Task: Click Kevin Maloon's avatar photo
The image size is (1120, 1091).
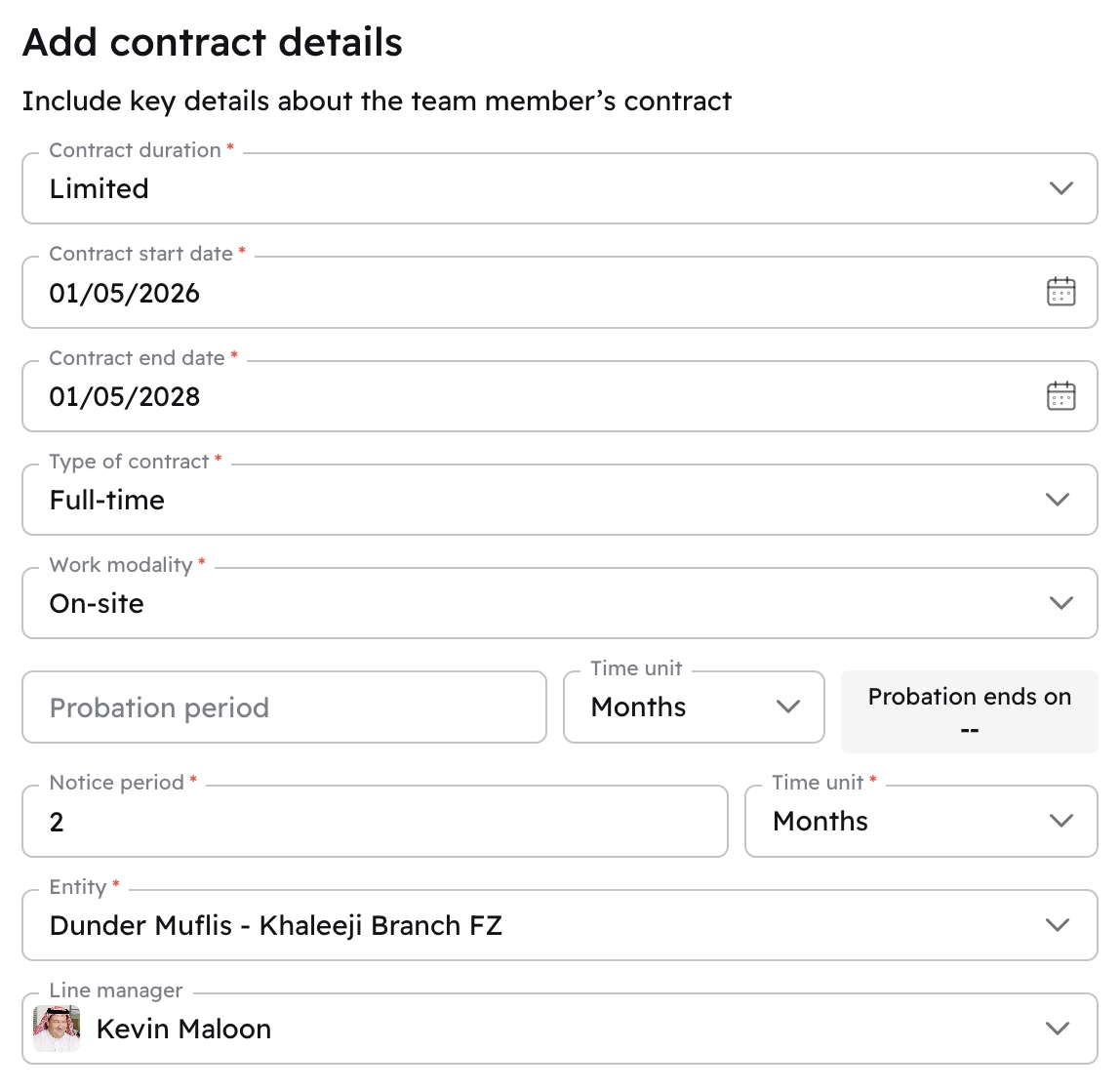Action: pos(57,1029)
